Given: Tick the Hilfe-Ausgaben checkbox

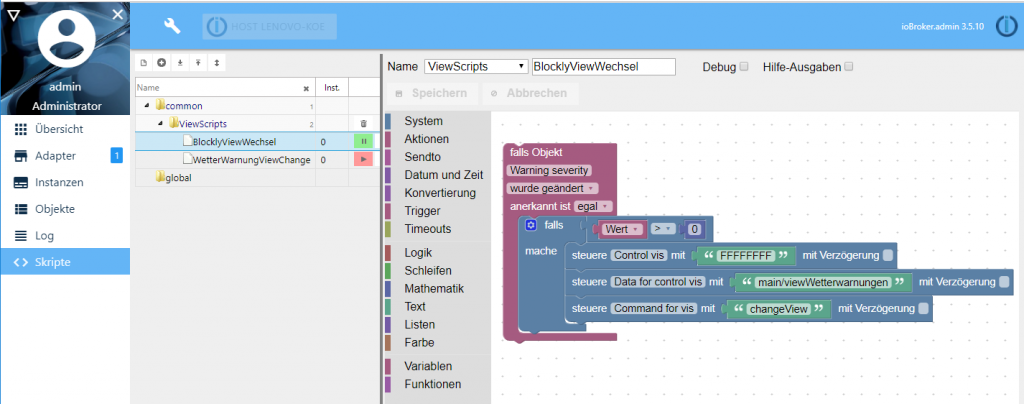Looking at the screenshot, I should (x=849, y=67).
